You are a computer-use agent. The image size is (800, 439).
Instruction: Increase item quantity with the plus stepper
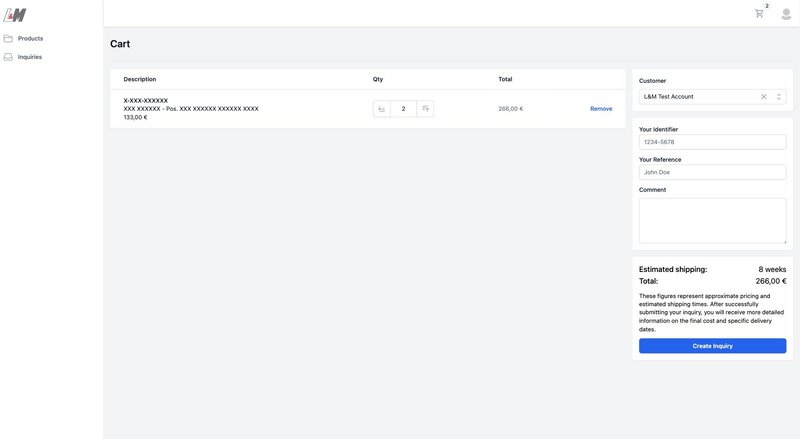coord(425,109)
